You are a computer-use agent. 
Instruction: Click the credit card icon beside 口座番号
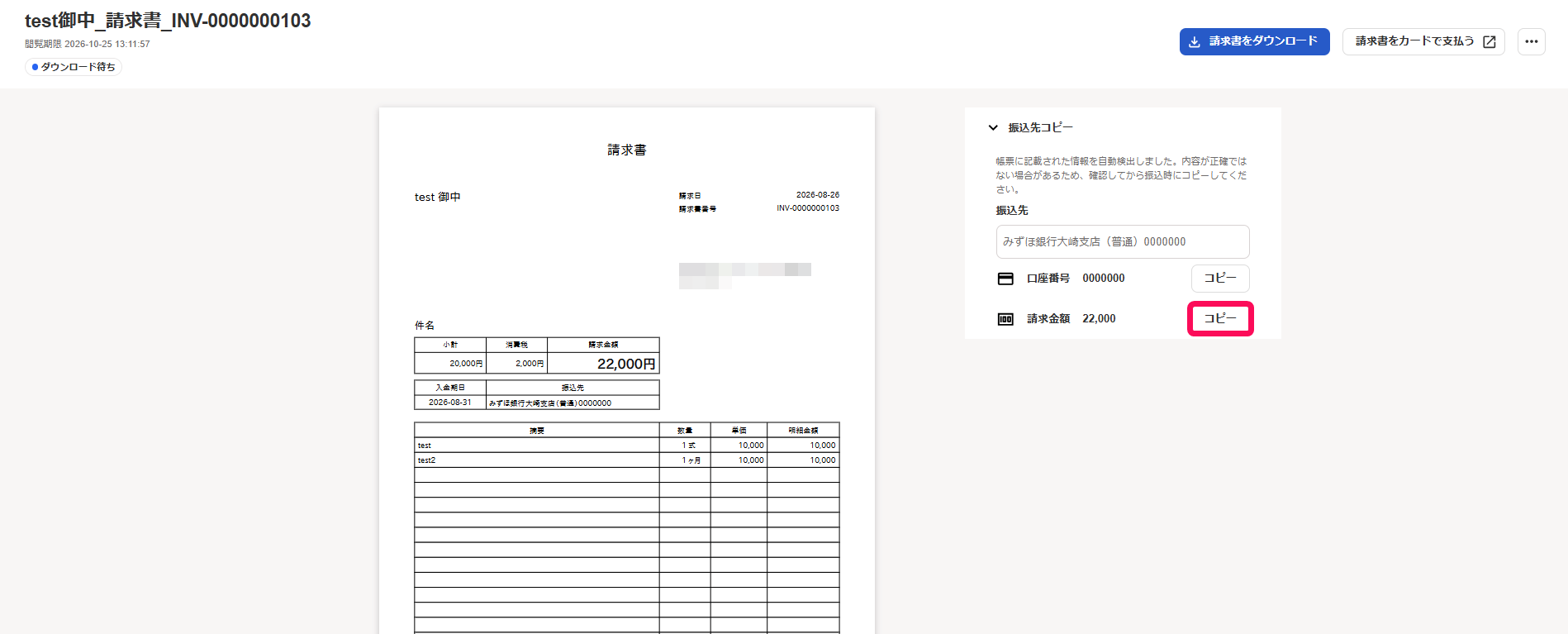1005,279
